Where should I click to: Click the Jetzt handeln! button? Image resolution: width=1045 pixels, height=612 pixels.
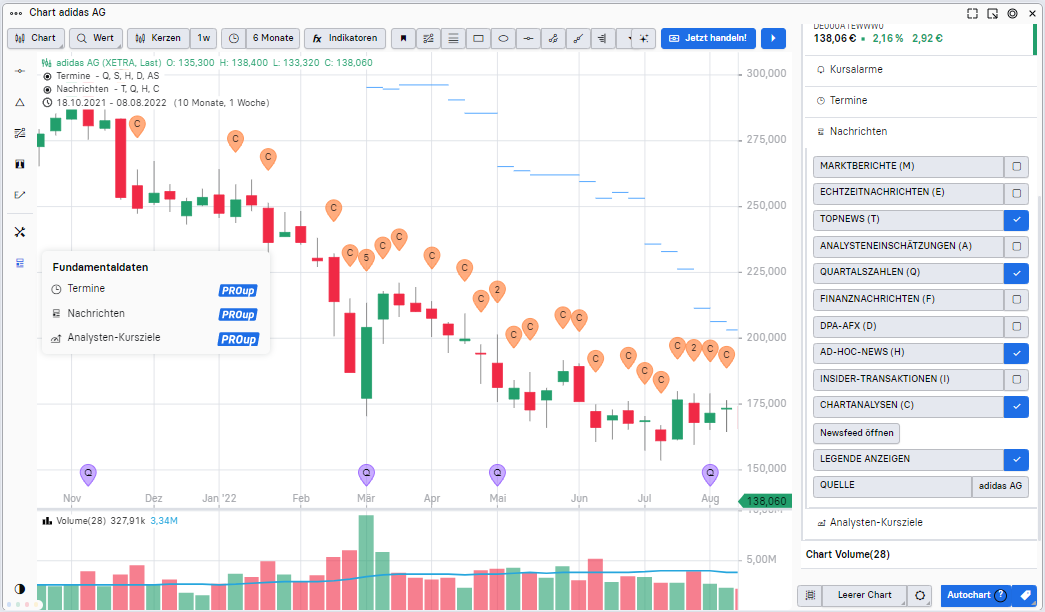(708, 39)
